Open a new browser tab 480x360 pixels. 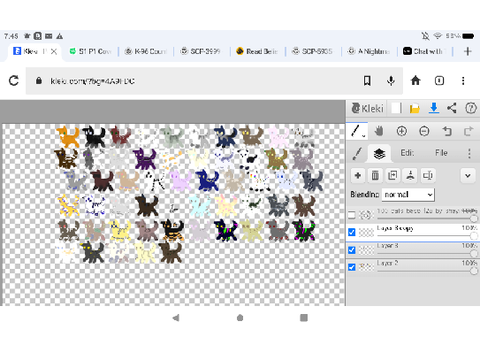[468, 51]
